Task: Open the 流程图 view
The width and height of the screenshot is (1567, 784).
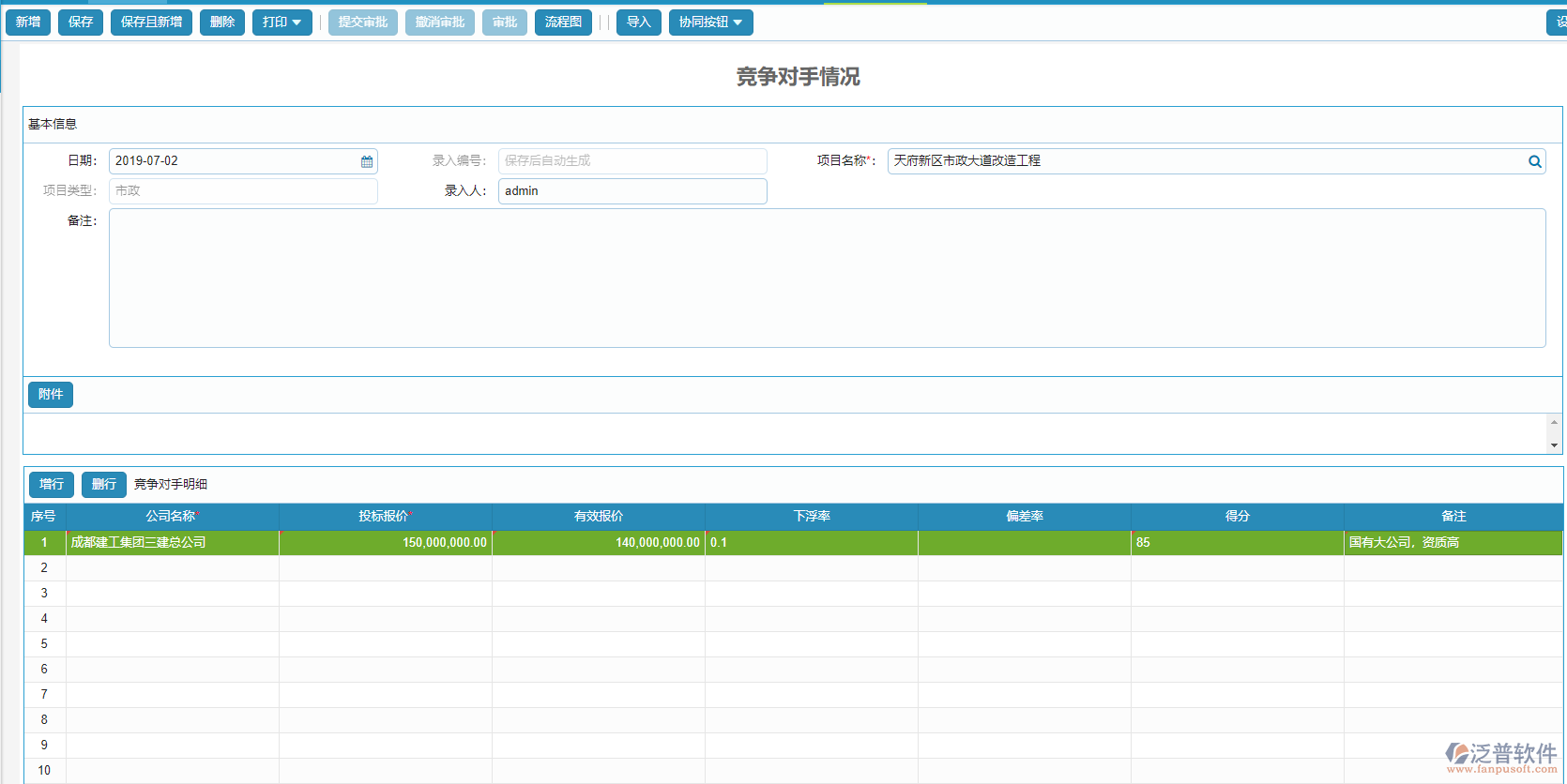Action: pos(563,23)
